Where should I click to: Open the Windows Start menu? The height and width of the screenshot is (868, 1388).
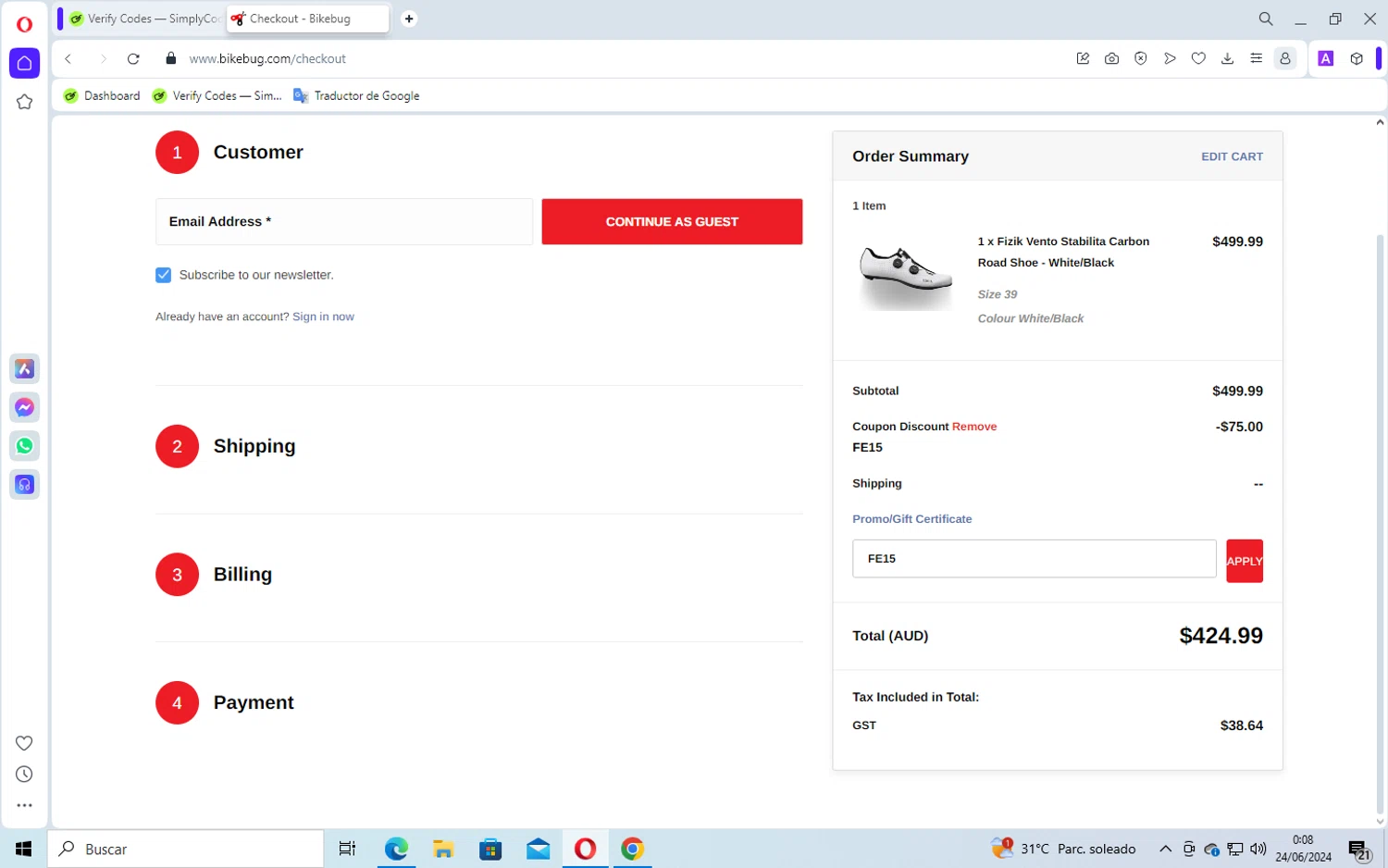(23, 849)
